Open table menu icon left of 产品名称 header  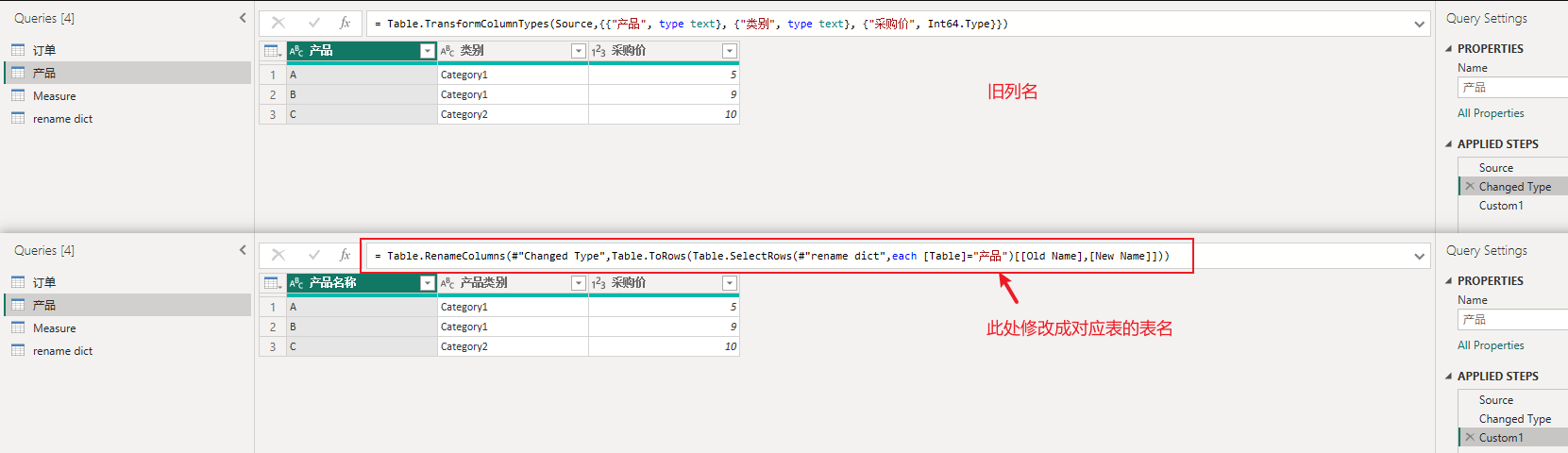(272, 283)
